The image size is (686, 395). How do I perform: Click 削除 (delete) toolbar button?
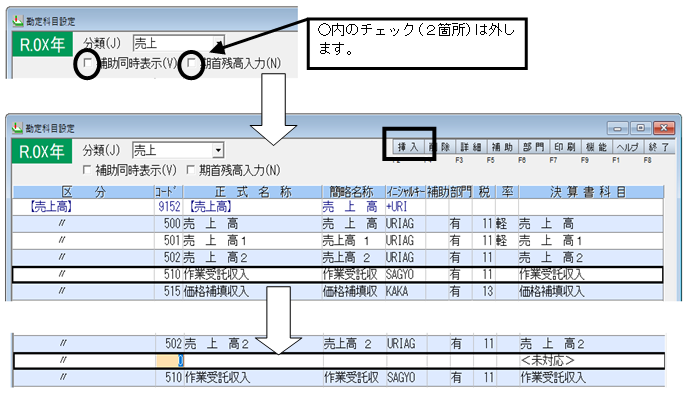(439, 147)
